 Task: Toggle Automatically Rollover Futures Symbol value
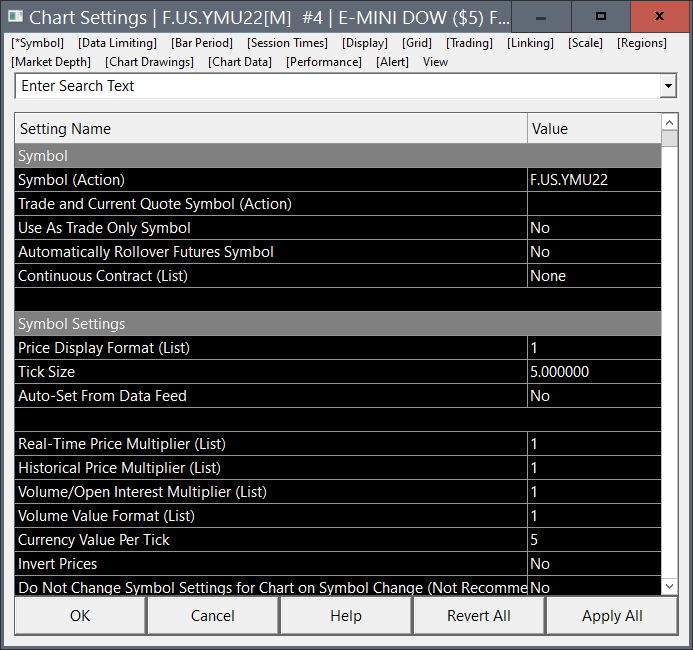(594, 252)
